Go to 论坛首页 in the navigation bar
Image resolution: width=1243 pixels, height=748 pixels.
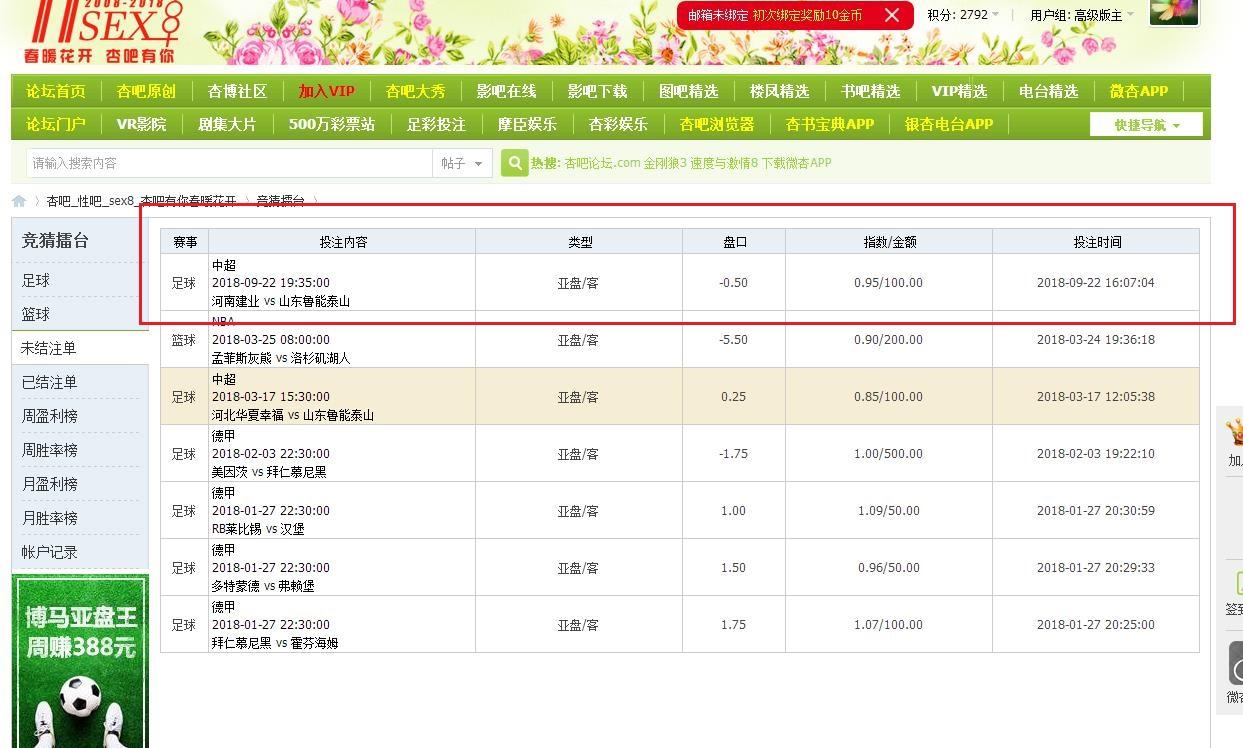click(56, 91)
